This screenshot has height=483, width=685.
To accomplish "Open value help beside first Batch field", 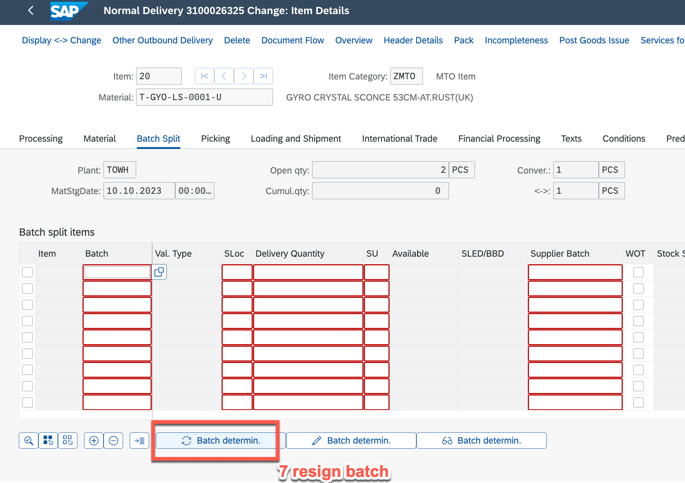I will click(x=160, y=272).
